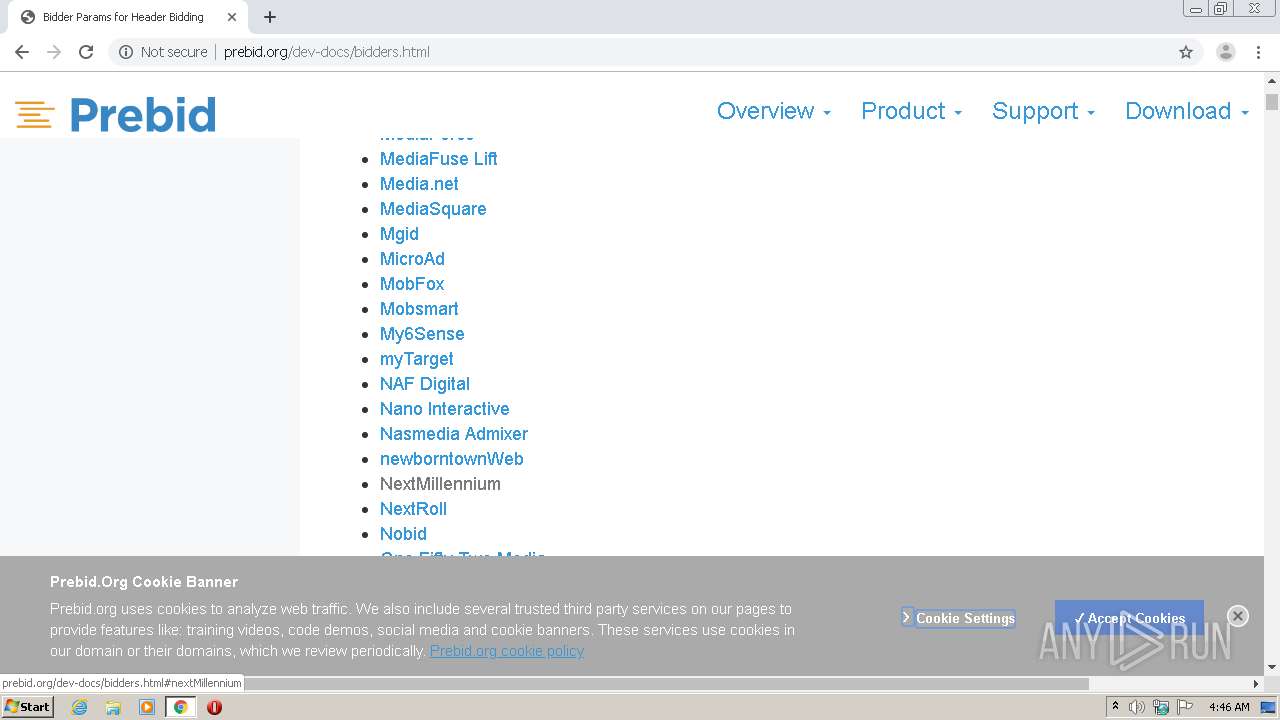
Task: Launch Internet Explorer from taskbar
Action: (79, 707)
